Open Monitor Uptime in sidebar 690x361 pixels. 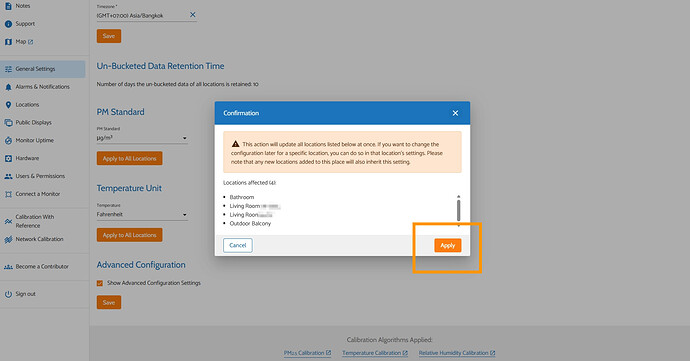tap(35, 140)
